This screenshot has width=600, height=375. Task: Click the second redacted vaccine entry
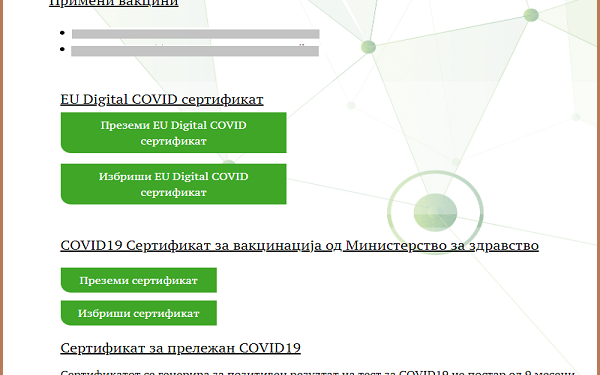point(195,51)
